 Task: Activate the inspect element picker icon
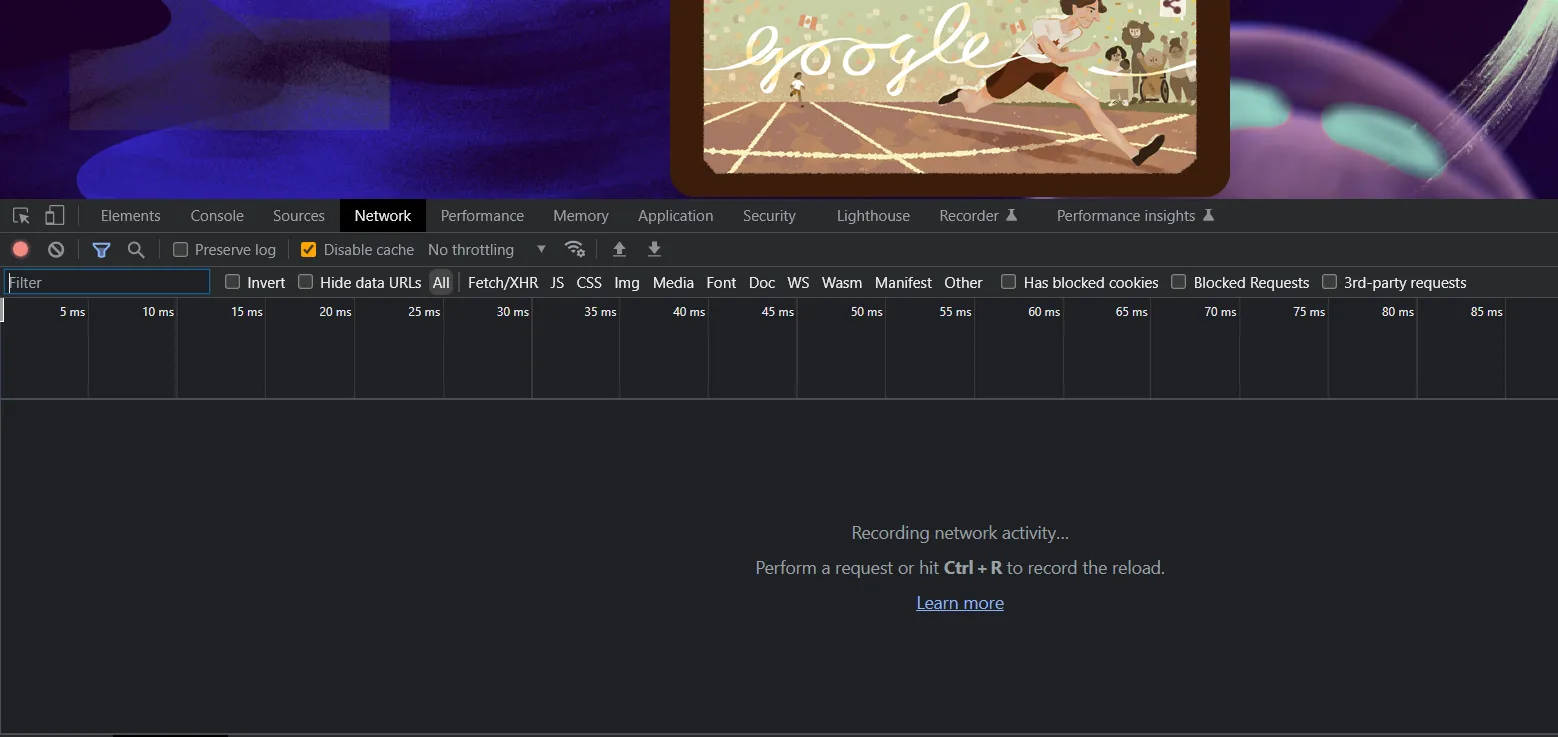pos(21,216)
